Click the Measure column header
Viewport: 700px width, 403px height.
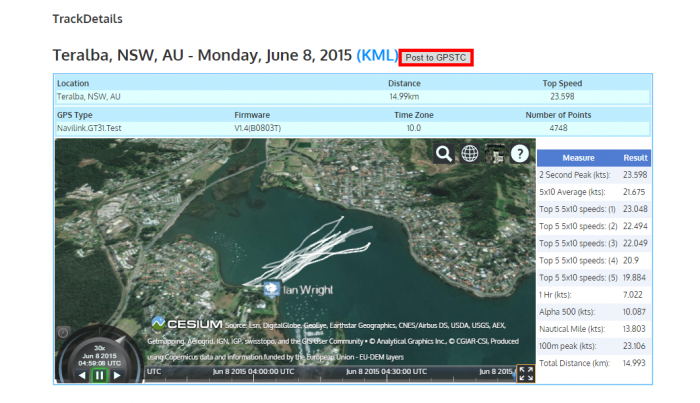click(x=579, y=157)
